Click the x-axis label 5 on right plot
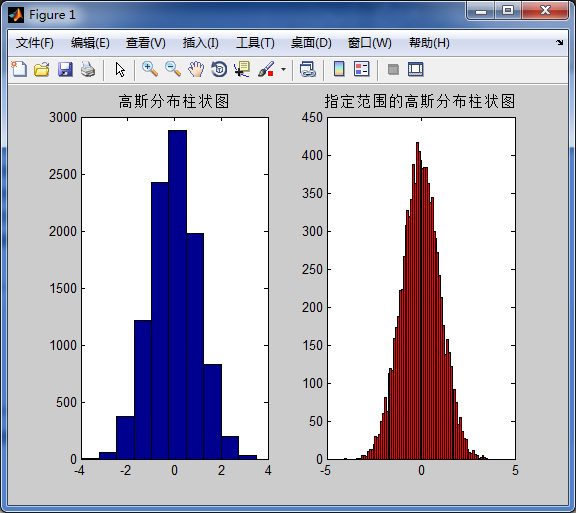 pyautogui.click(x=515, y=470)
